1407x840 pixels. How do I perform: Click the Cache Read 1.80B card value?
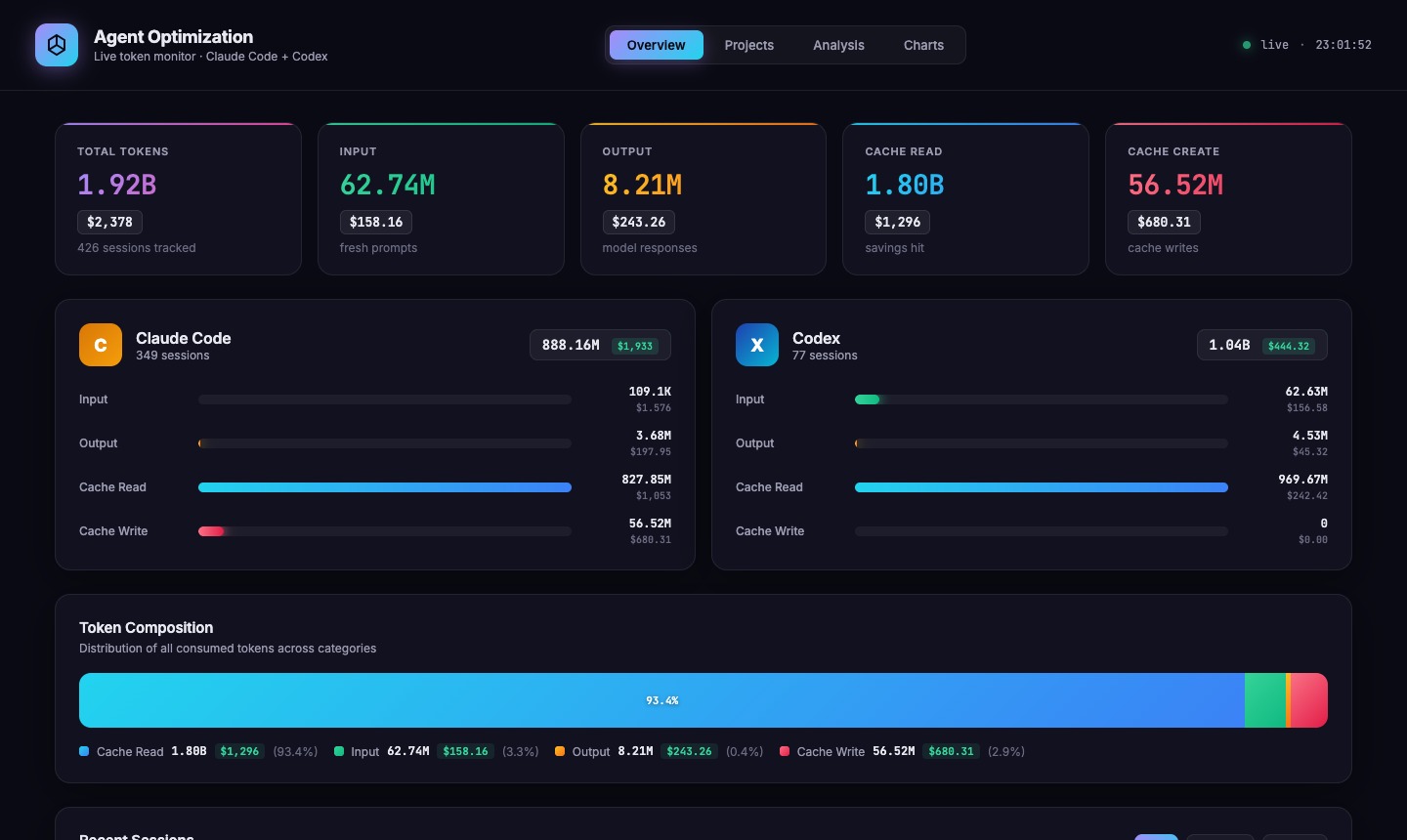click(905, 185)
